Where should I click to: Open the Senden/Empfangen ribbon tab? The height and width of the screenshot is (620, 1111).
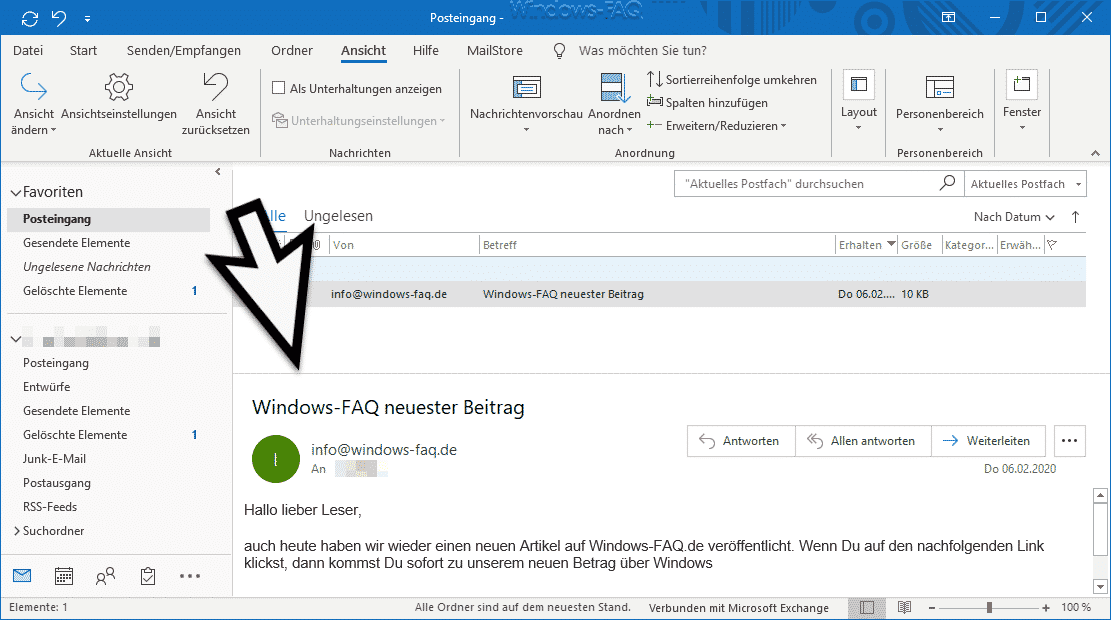click(x=184, y=50)
